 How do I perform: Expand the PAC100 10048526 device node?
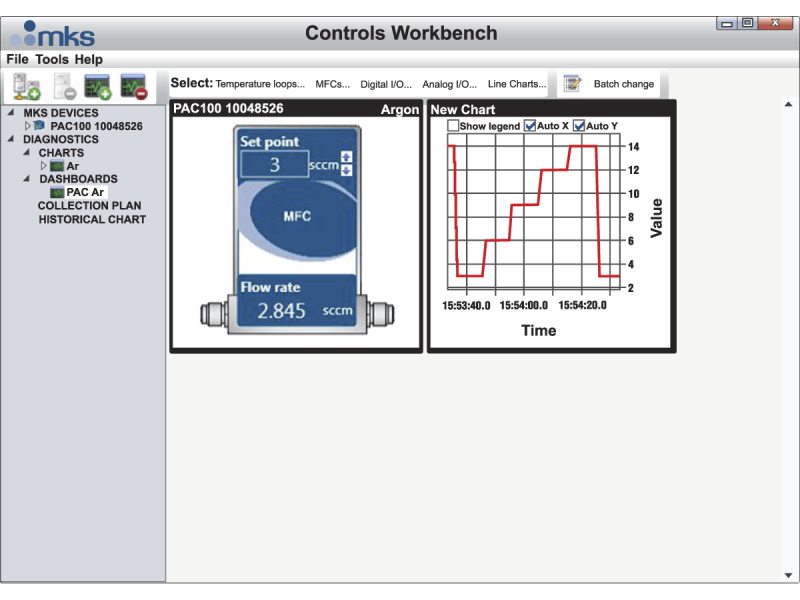[x=28, y=126]
